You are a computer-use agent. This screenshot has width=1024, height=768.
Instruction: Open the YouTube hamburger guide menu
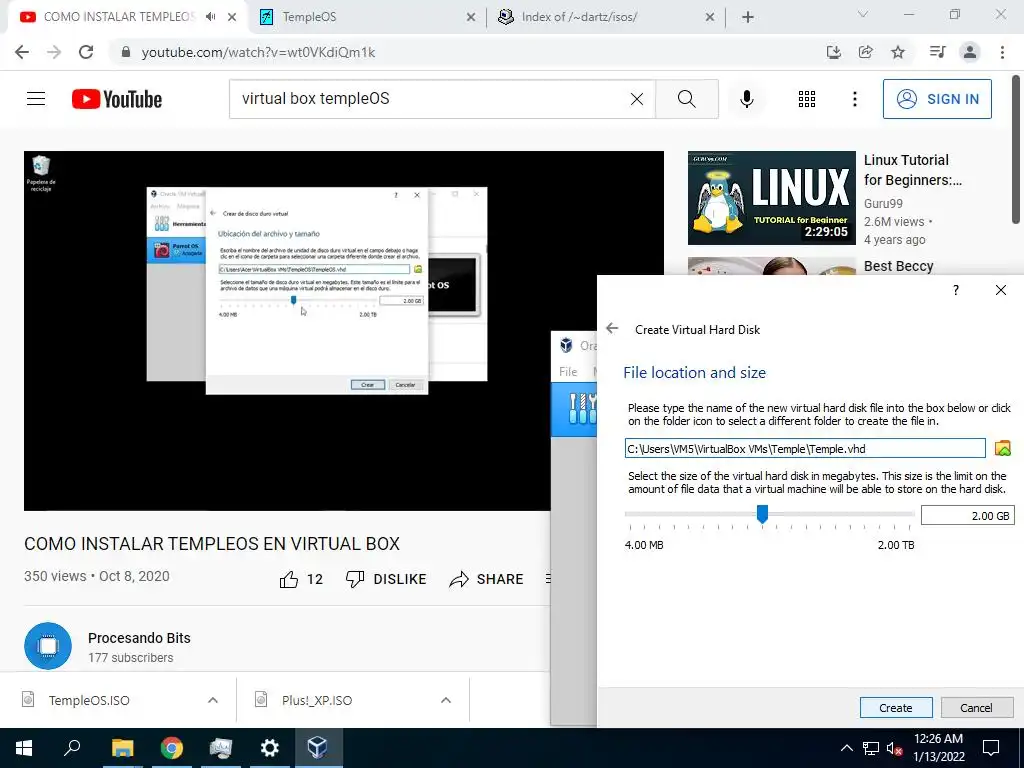(36, 99)
